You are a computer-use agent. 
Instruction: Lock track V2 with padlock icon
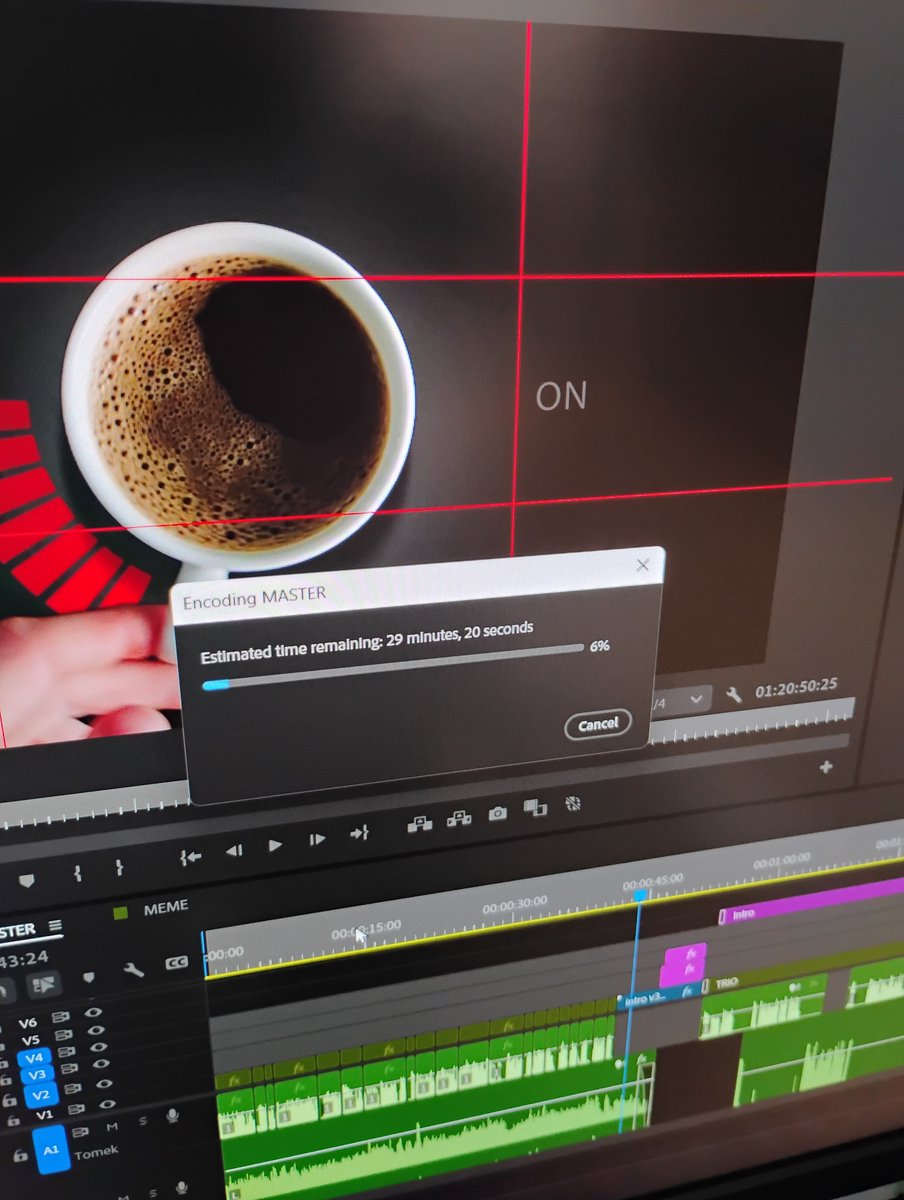[x=9, y=1100]
